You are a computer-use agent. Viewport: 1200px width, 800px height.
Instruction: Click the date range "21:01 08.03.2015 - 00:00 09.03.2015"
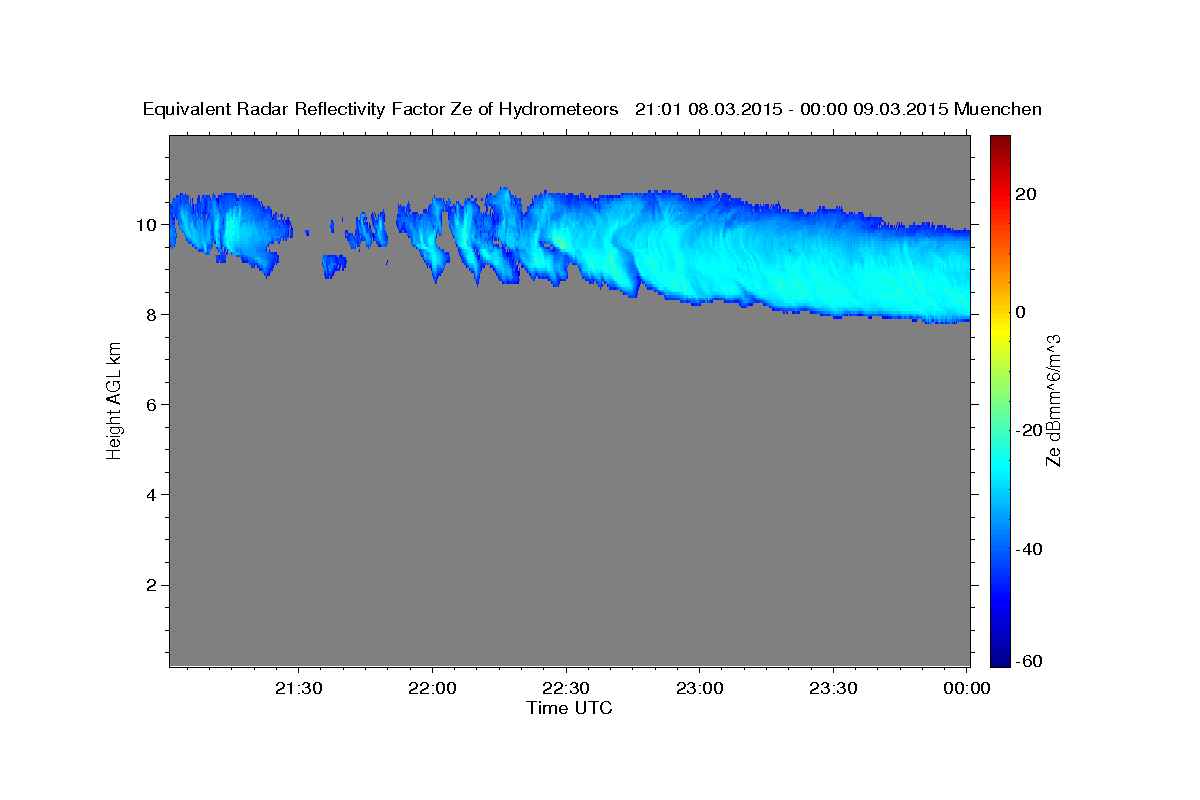pyautogui.click(x=792, y=110)
